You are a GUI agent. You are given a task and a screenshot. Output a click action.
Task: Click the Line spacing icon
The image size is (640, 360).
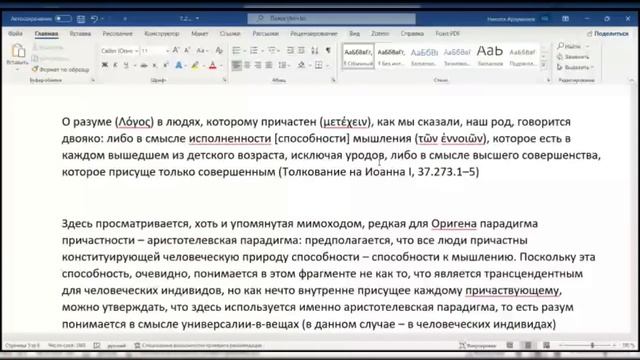[282, 65]
